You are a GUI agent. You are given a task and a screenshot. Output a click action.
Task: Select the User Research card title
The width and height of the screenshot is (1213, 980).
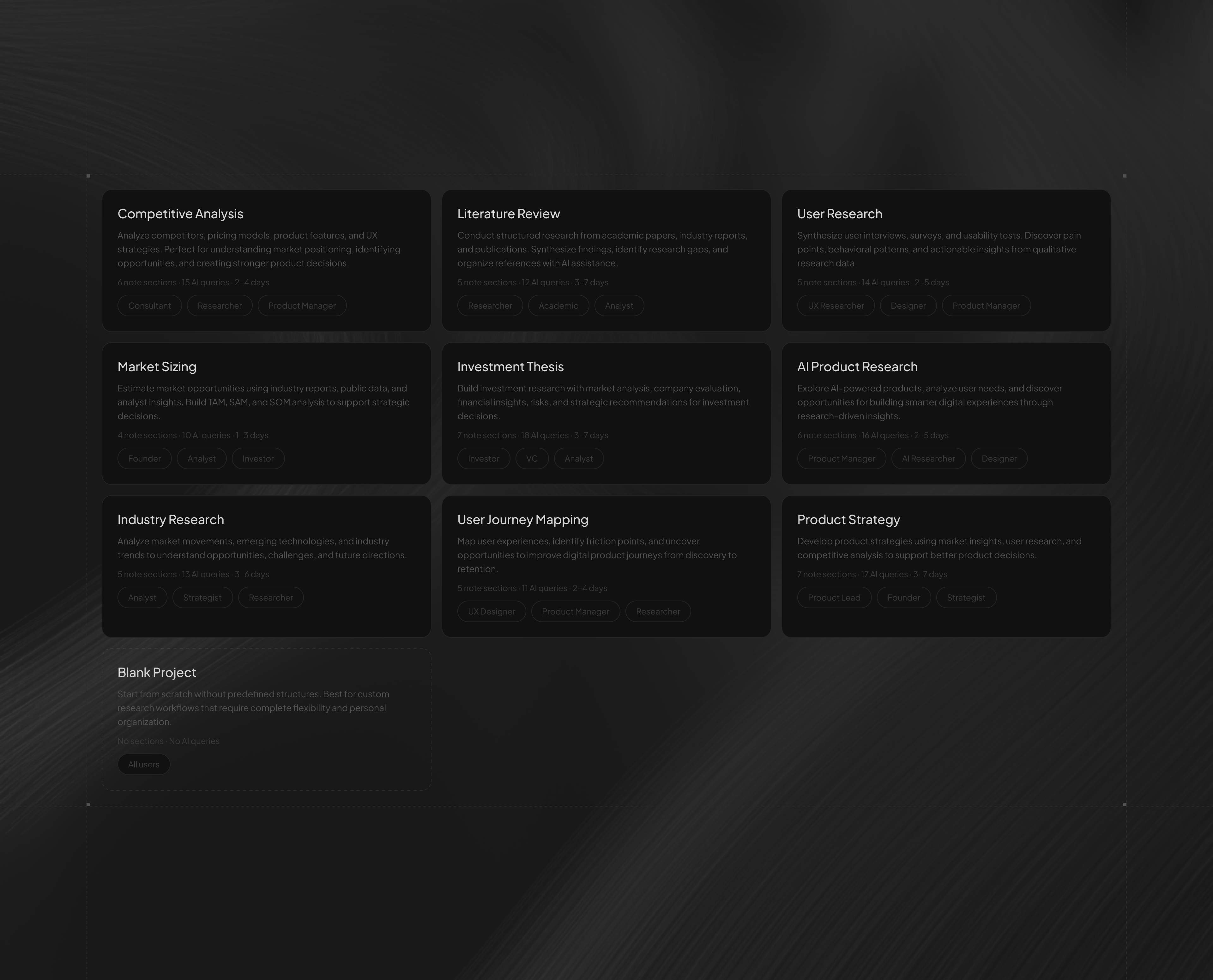[x=839, y=214]
